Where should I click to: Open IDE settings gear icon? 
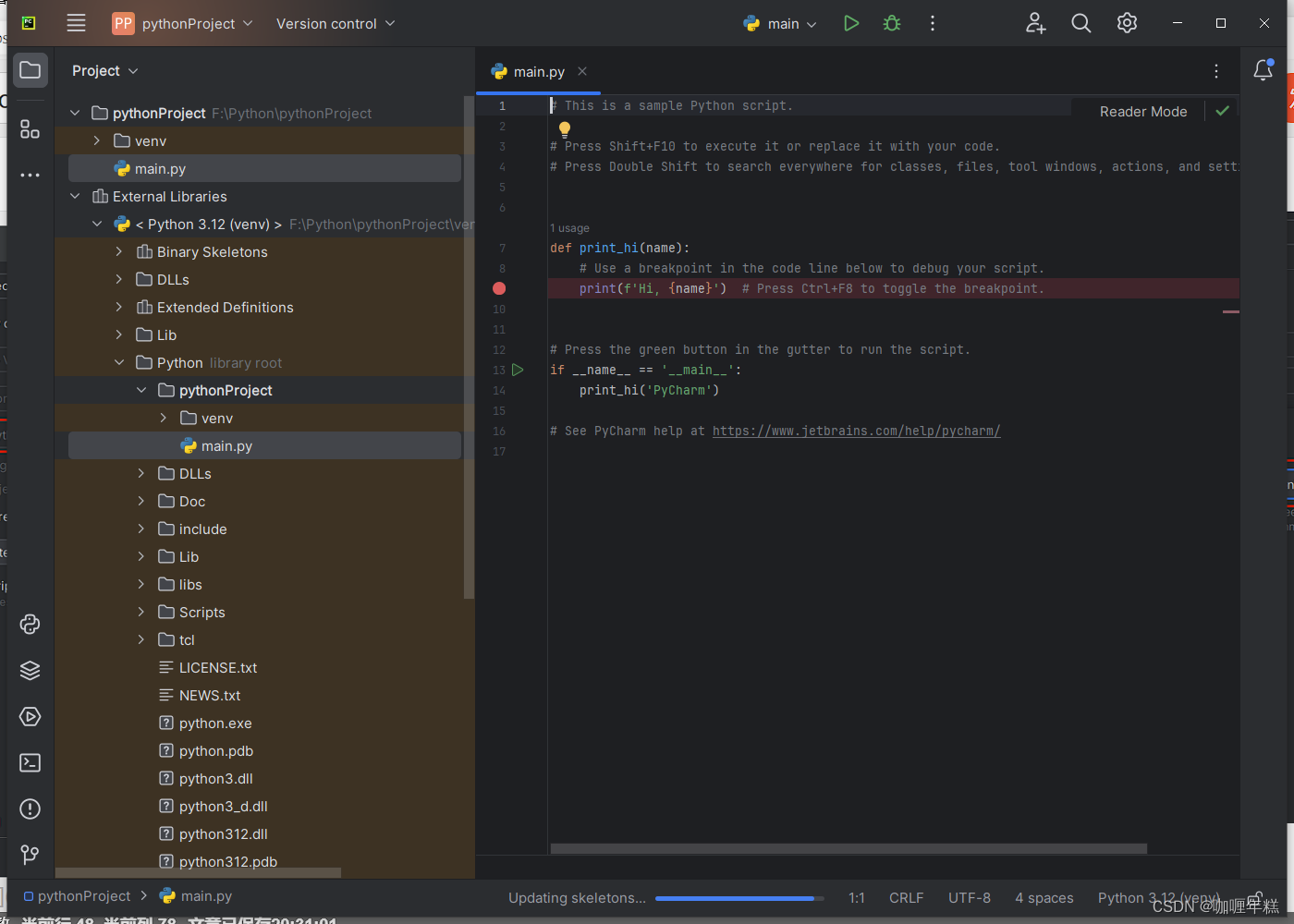[x=1127, y=23]
